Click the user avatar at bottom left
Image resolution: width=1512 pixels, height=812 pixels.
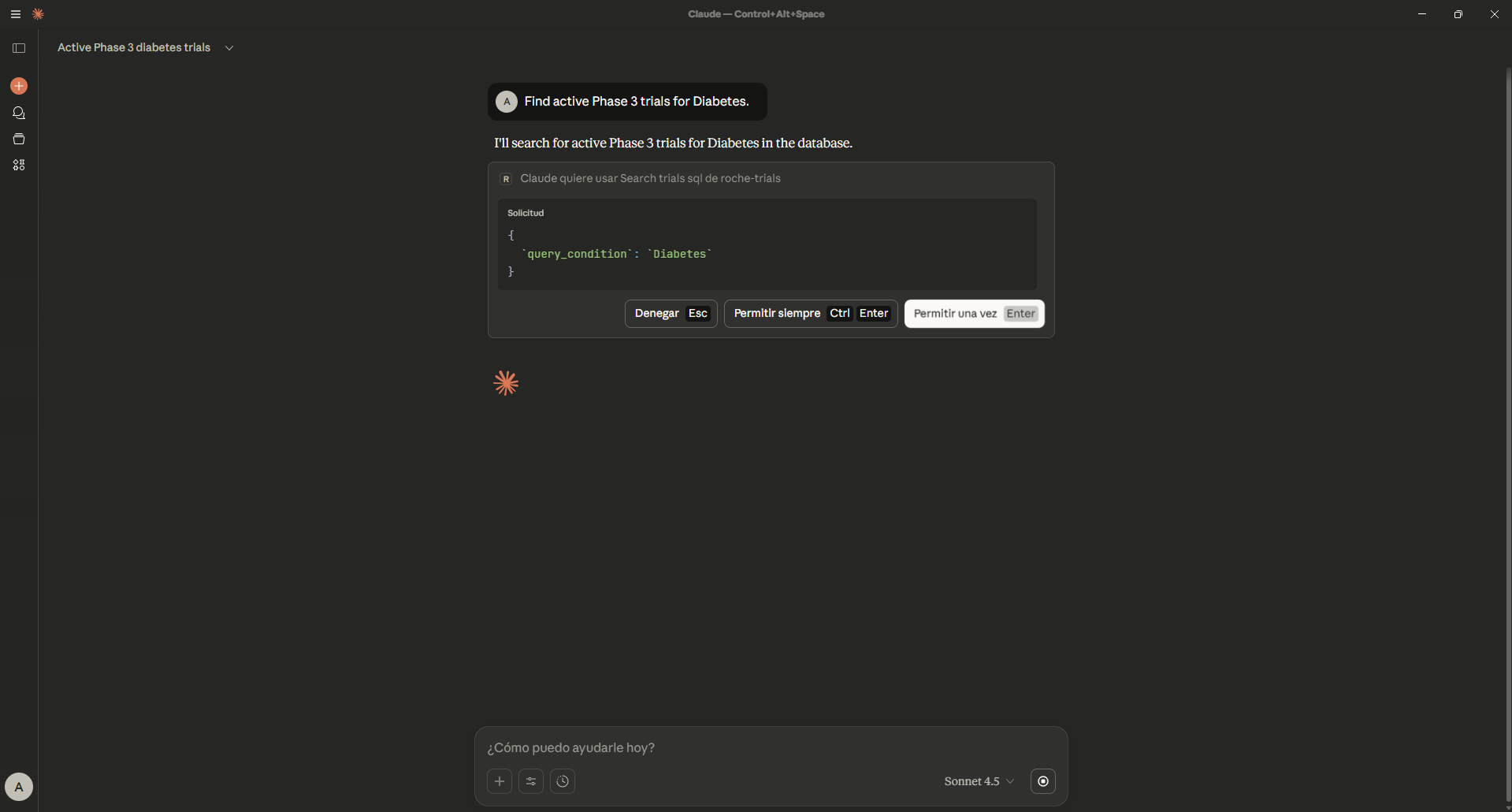click(x=19, y=786)
